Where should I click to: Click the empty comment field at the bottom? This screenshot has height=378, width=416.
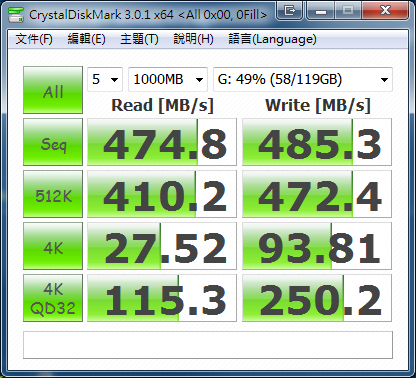(208, 345)
